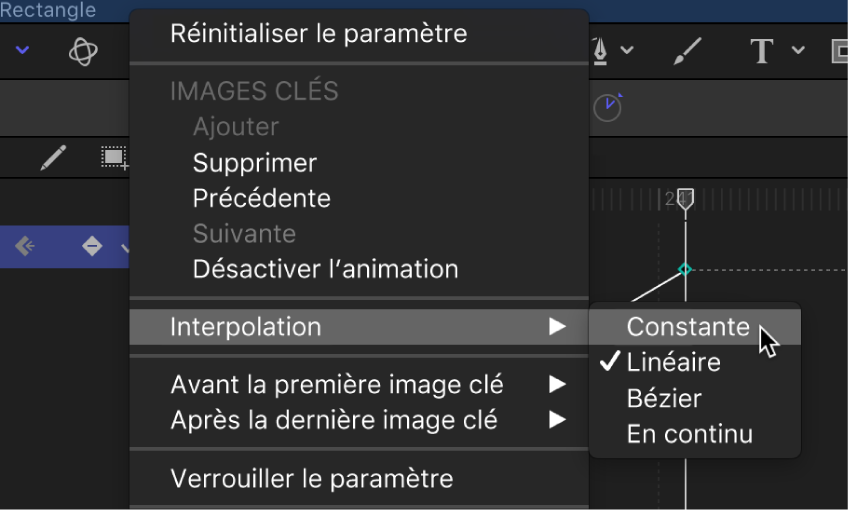
Task: Click the playhead marker at frame 24
Action: 685,198
